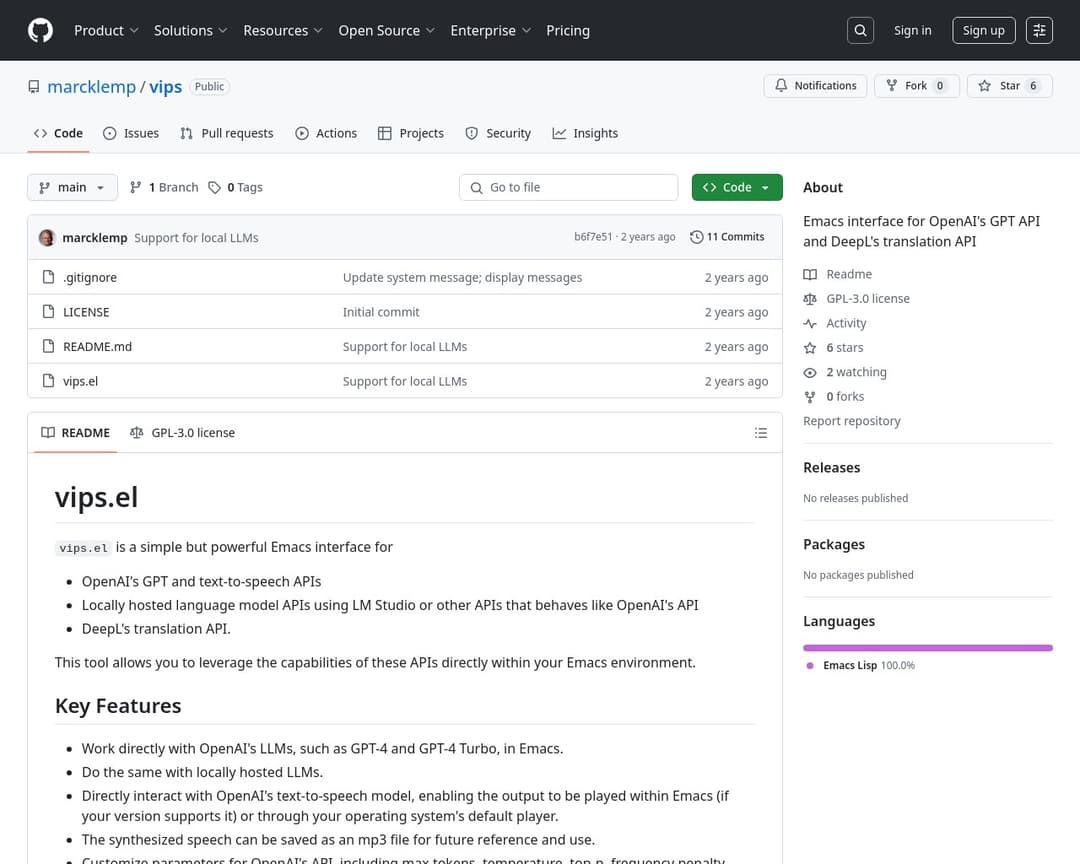Switch to the Issues tab
The height and width of the screenshot is (864, 1080).
point(131,134)
